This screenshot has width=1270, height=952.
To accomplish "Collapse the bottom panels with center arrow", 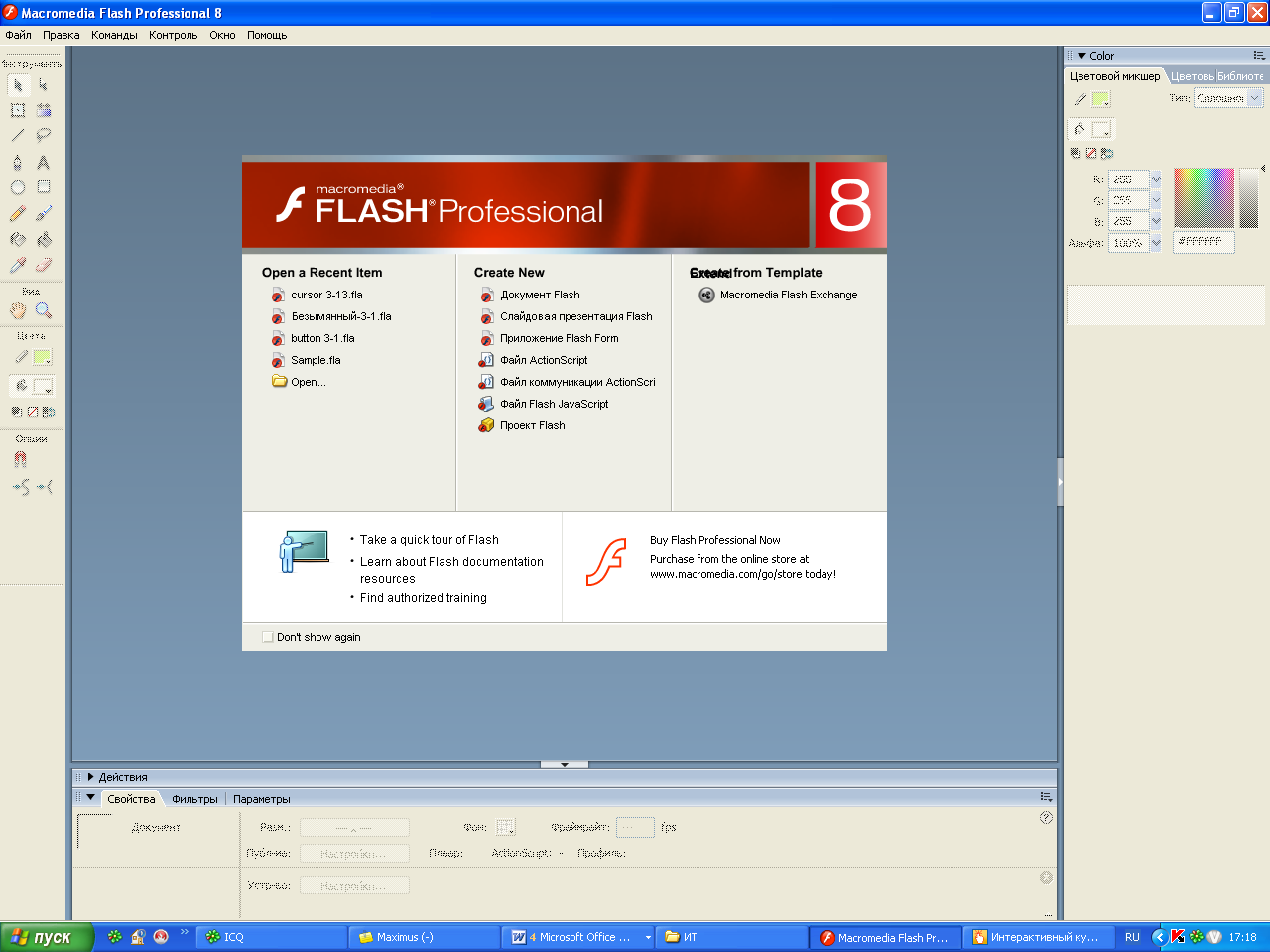I will [x=565, y=765].
